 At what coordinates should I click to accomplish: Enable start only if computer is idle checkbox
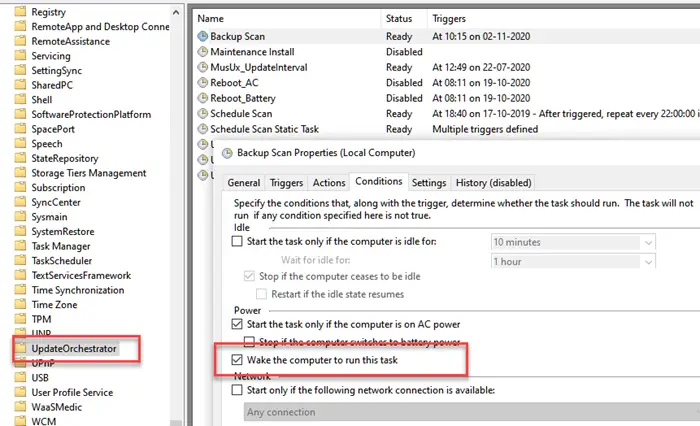point(237,242)
